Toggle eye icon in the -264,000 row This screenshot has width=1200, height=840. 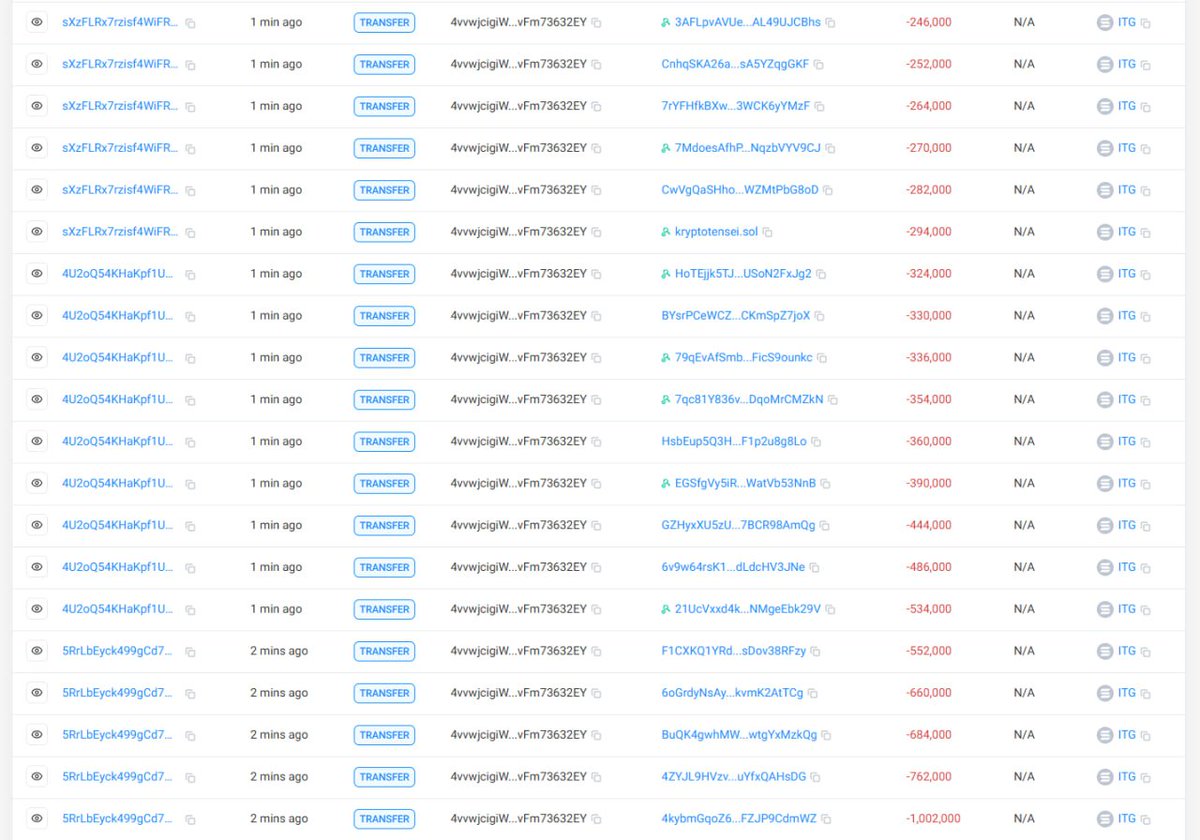[37, 106]
